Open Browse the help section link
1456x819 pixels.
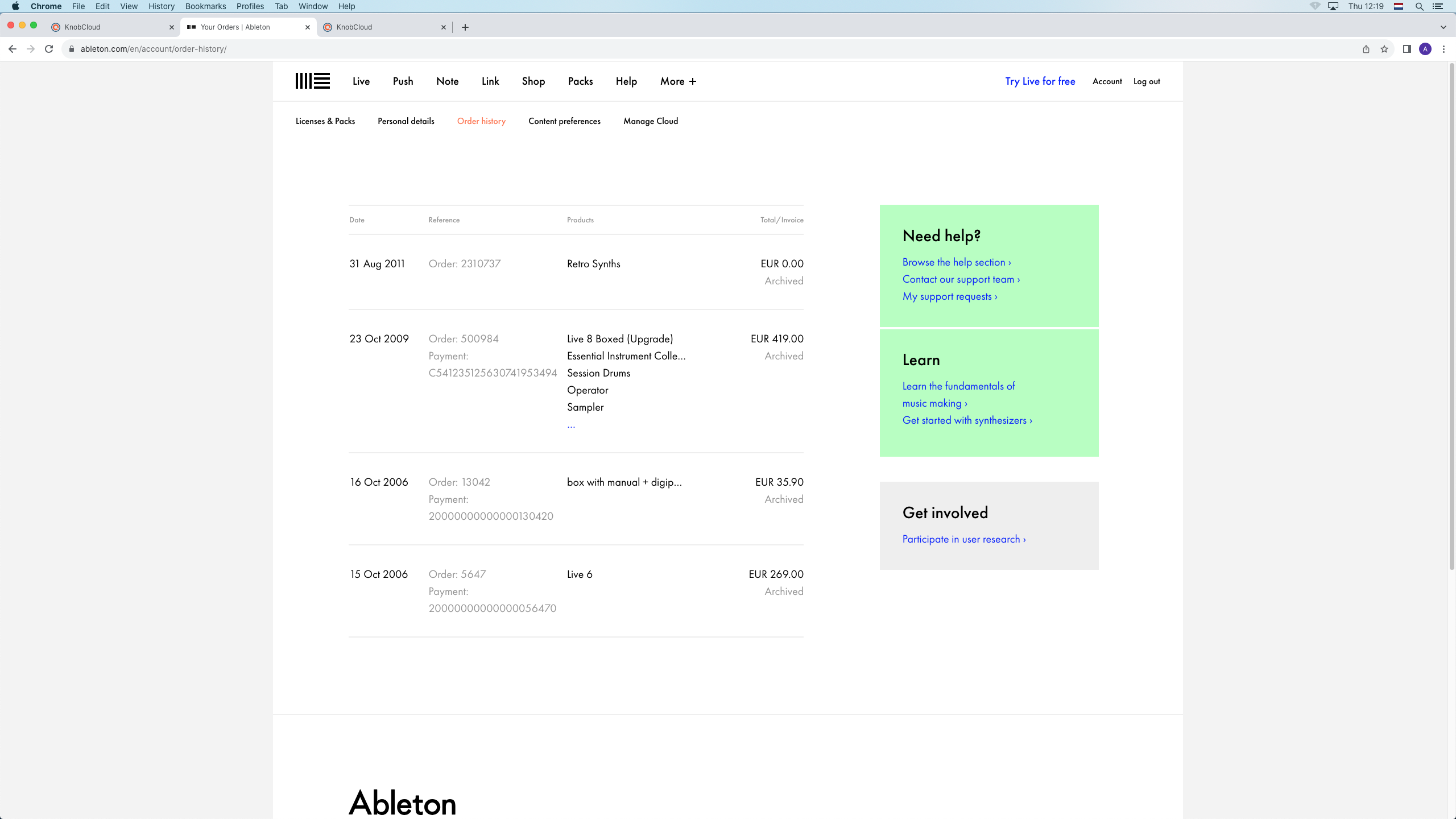[x=957, y=262]
